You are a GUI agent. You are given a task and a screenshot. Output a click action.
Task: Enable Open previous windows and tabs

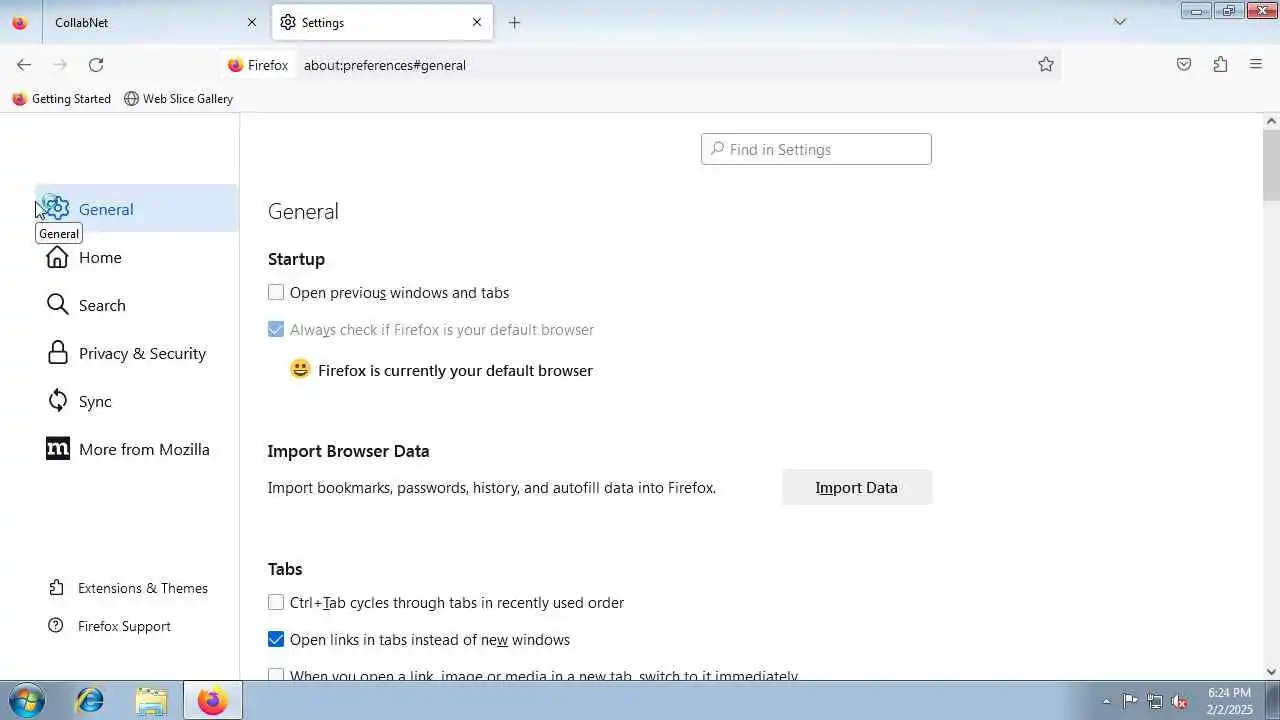click(x=276, y=293)
